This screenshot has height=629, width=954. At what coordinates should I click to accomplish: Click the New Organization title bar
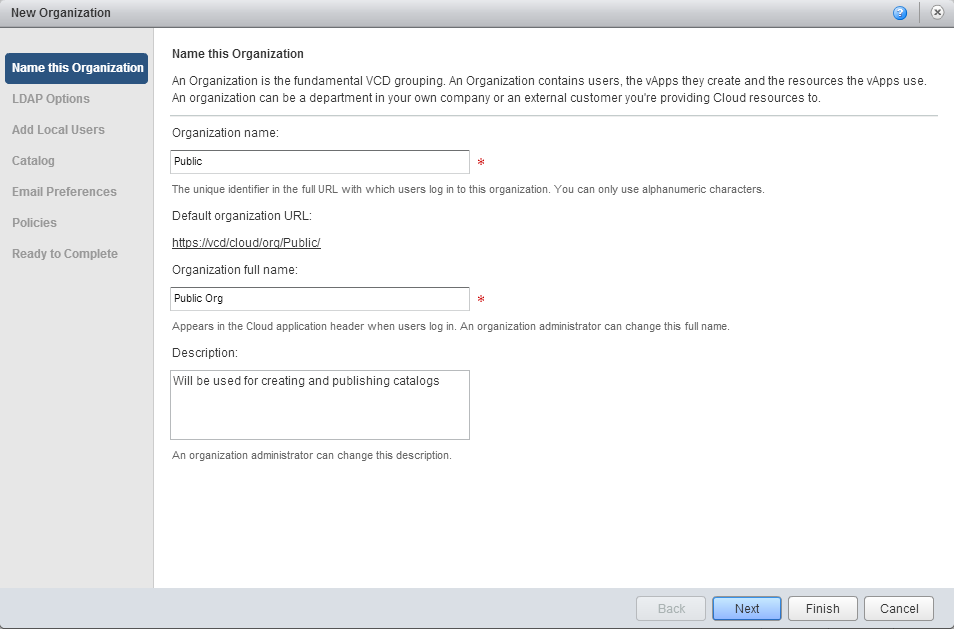coord(400,13)
